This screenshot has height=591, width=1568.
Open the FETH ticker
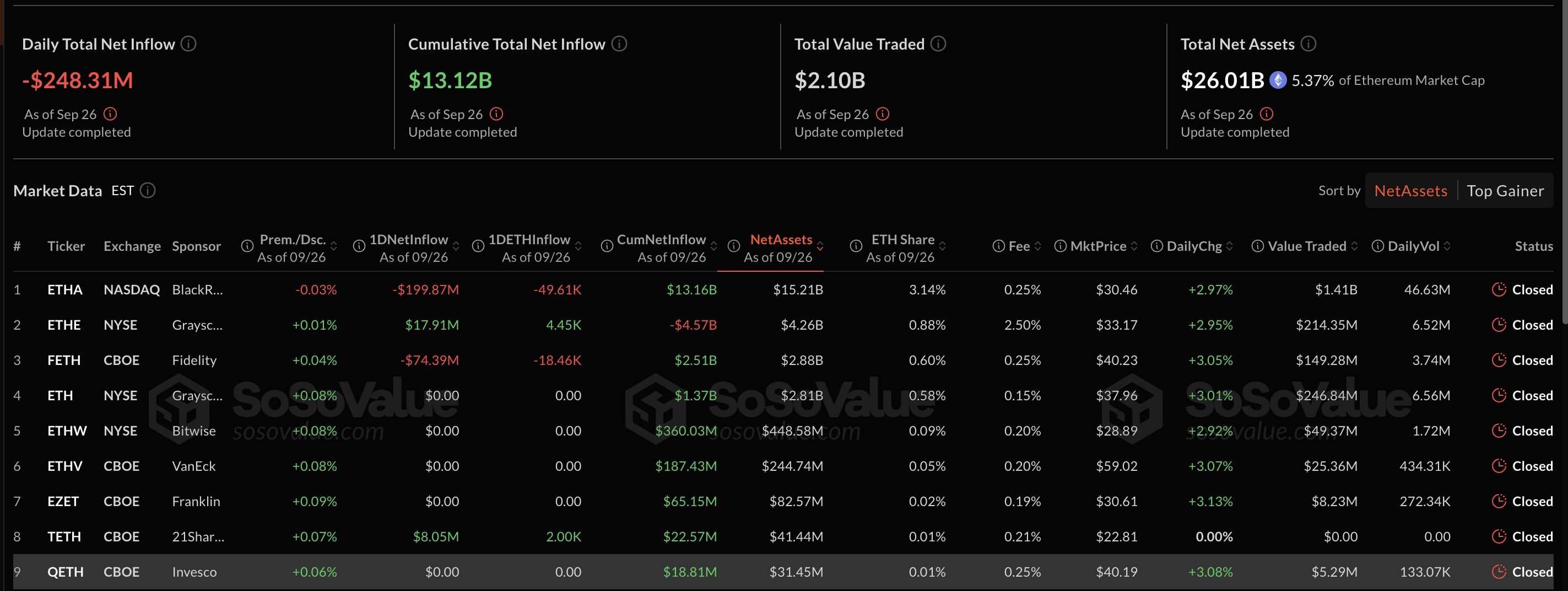pyautogui.click(x=64, y=360)
